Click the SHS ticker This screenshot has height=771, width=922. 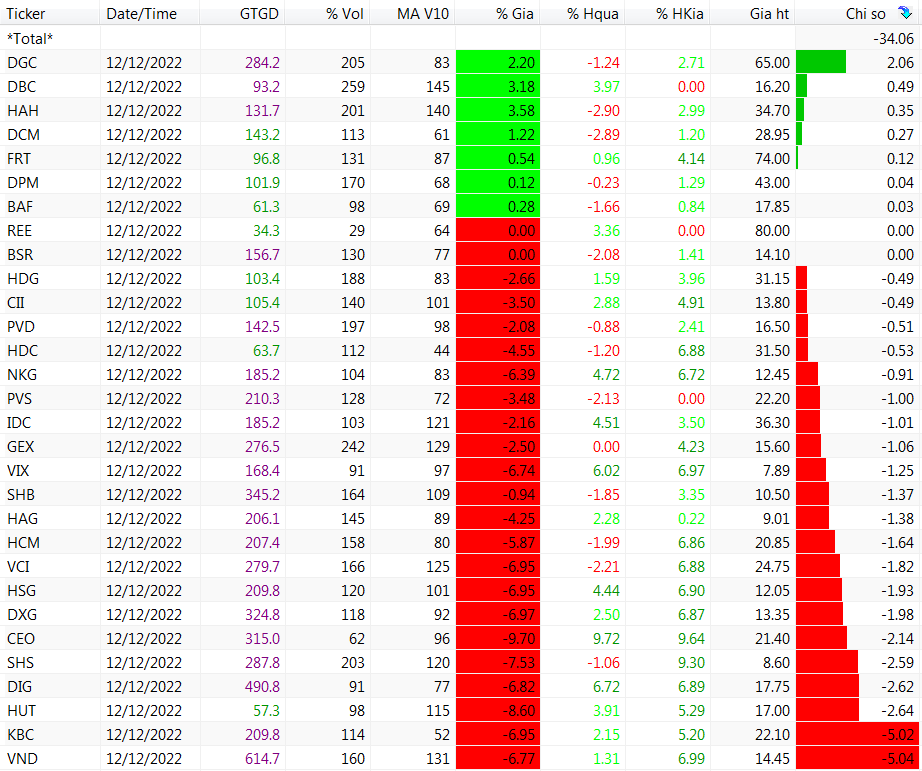(x=21, y=663)
